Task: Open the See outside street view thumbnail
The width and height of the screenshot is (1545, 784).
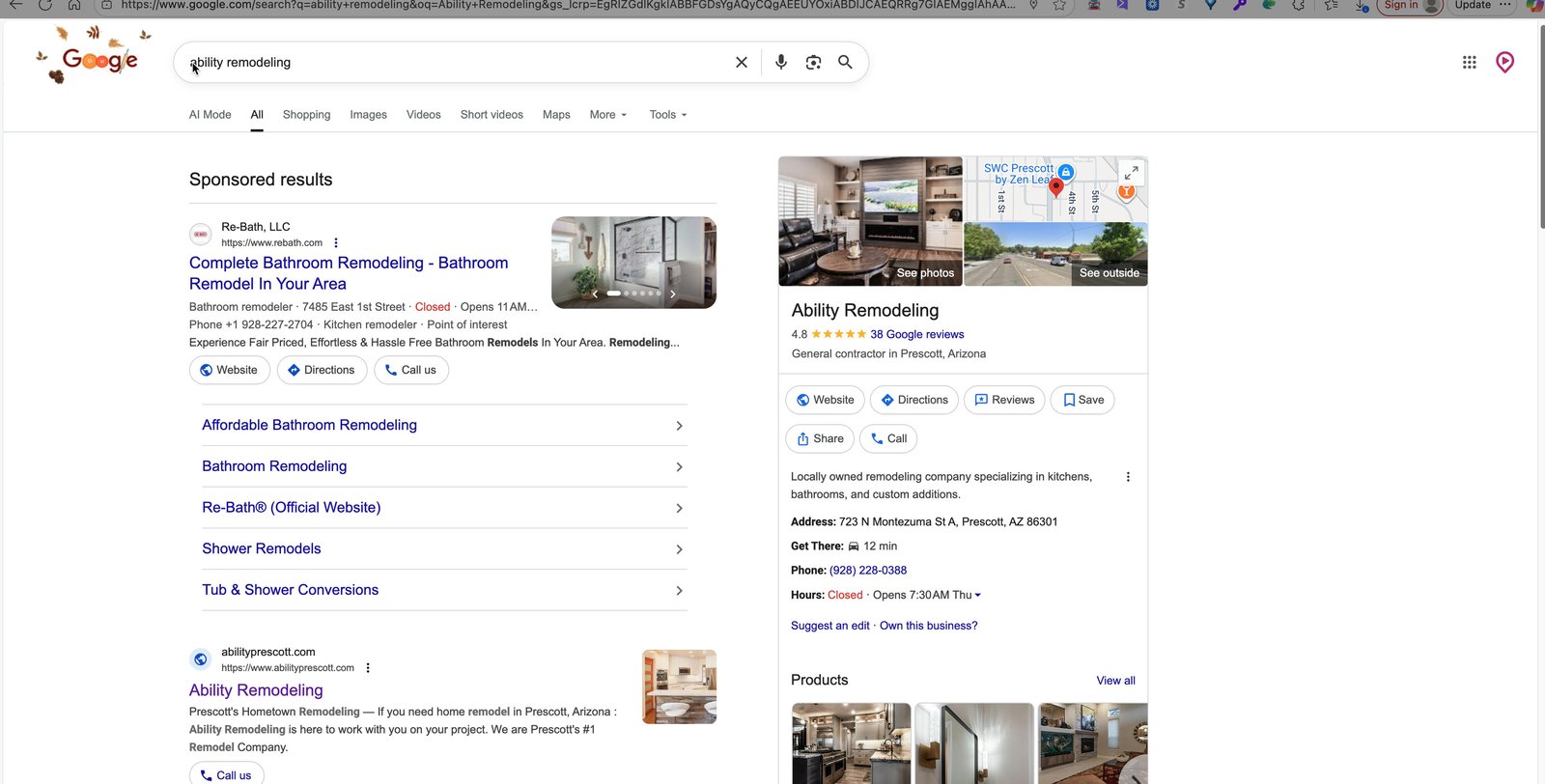Action: (1056, 254)
